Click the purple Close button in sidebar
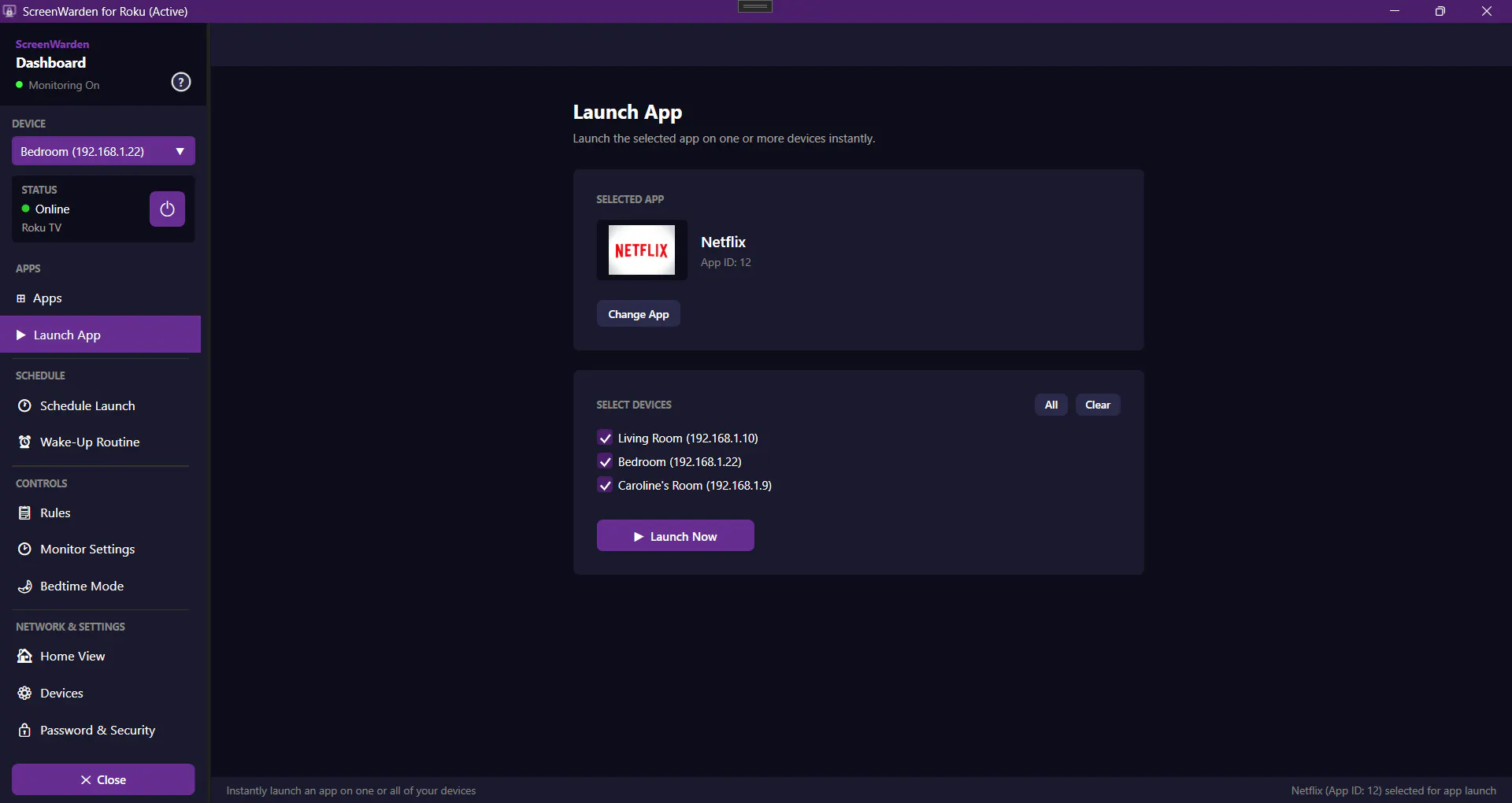The image size is (1512, 803). (103, 779)
